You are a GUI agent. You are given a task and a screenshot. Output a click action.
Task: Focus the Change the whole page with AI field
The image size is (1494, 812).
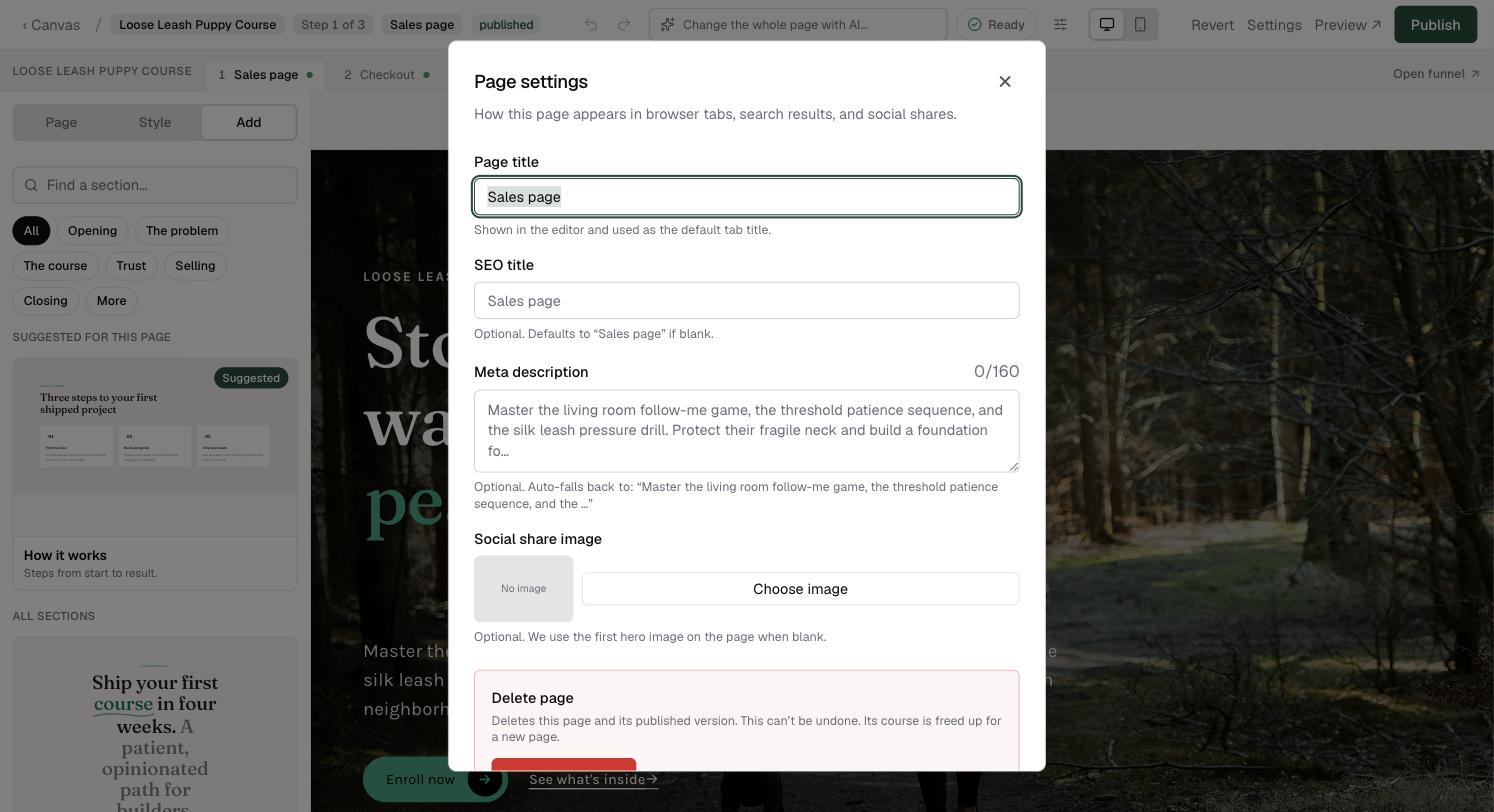tap(798, 24)
